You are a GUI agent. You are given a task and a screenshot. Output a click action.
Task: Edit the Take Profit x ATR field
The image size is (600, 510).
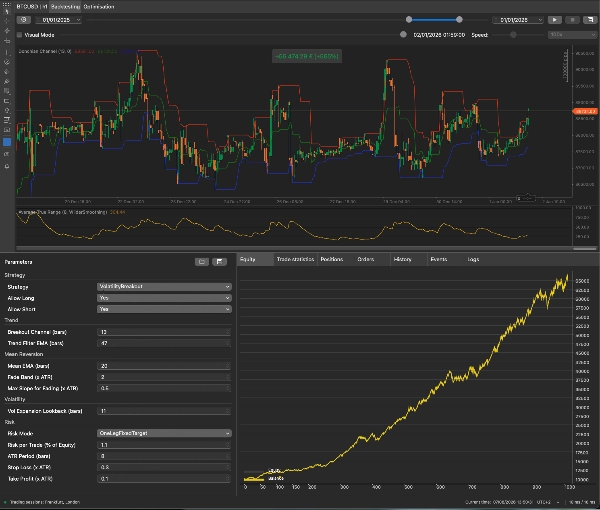coord(164,479)
